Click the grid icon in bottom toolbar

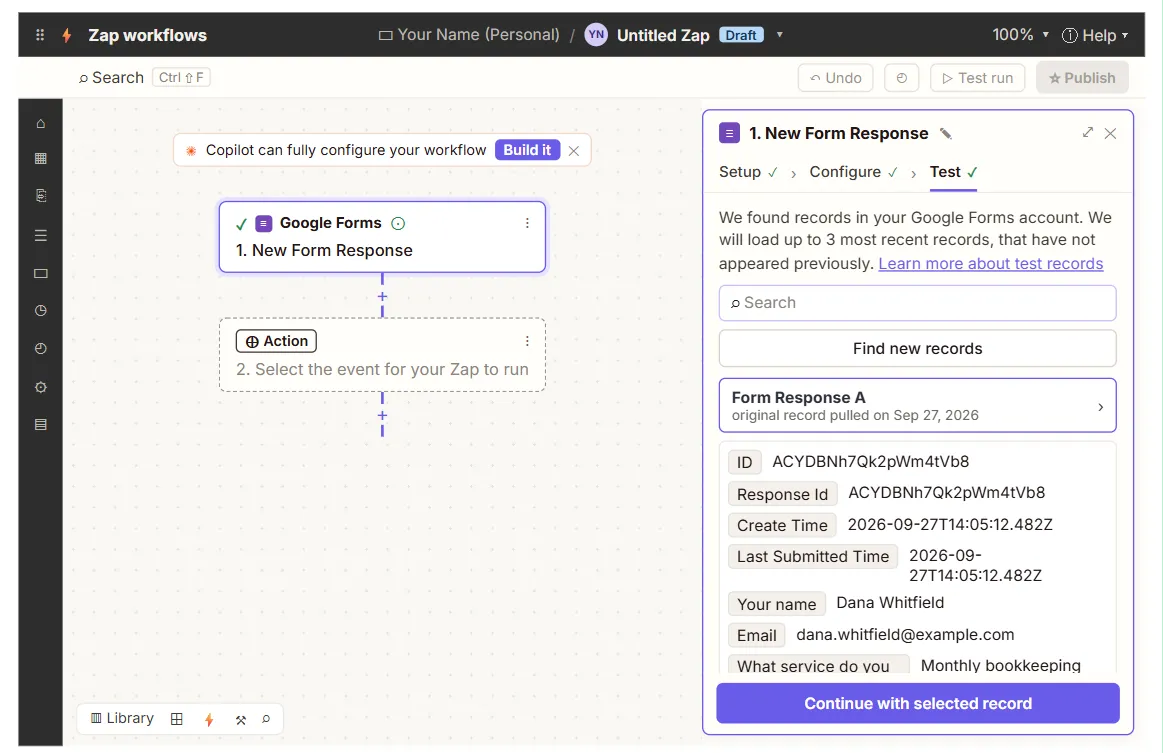click(177, 719)
